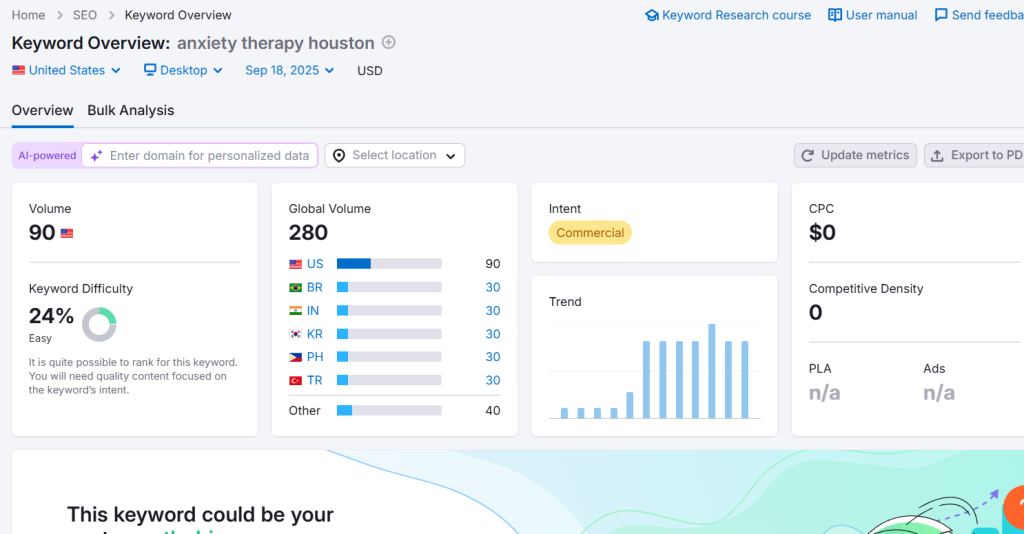The width and height of the screenshot is (1024, 534).
Task: Click the United States flag icon in the database selector
Action: click(x=18, y=70)
